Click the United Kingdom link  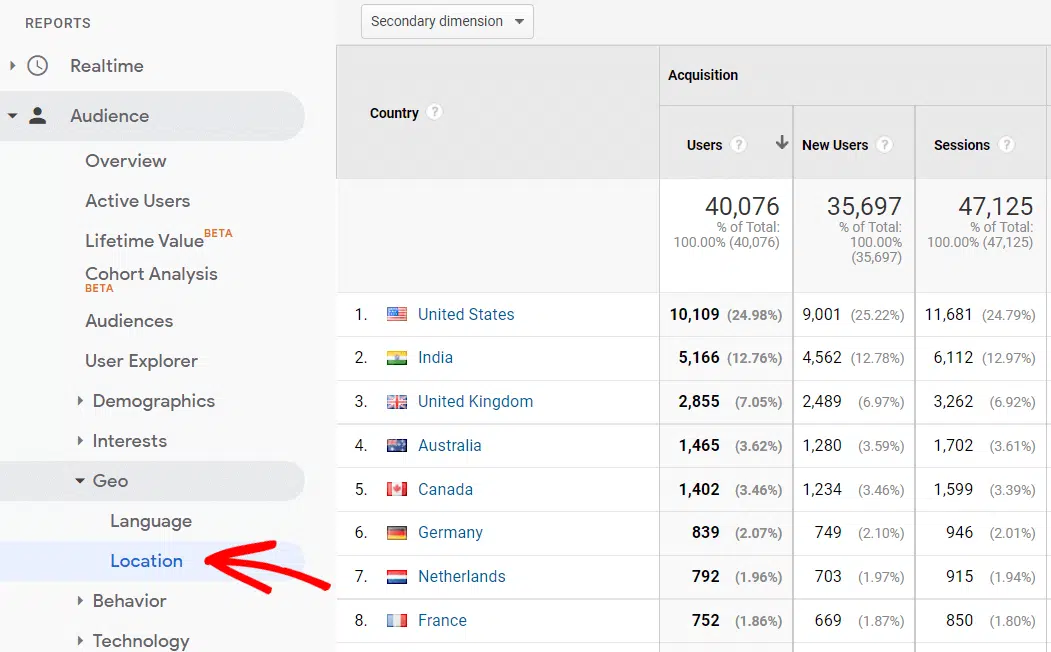[475, 401]
